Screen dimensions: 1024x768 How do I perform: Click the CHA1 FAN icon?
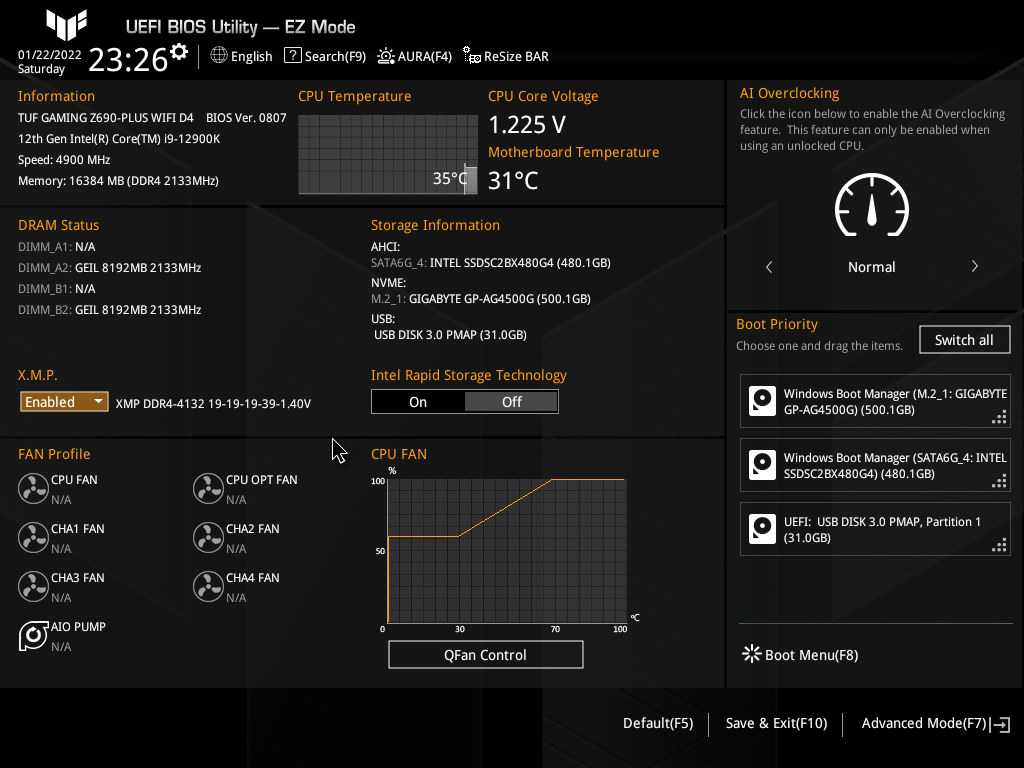33,537
